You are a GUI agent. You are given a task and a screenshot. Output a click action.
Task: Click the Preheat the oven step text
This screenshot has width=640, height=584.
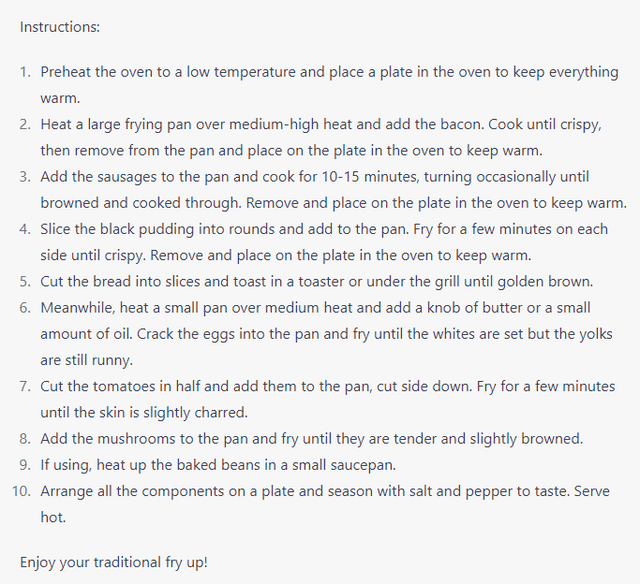tap(329, 85)
